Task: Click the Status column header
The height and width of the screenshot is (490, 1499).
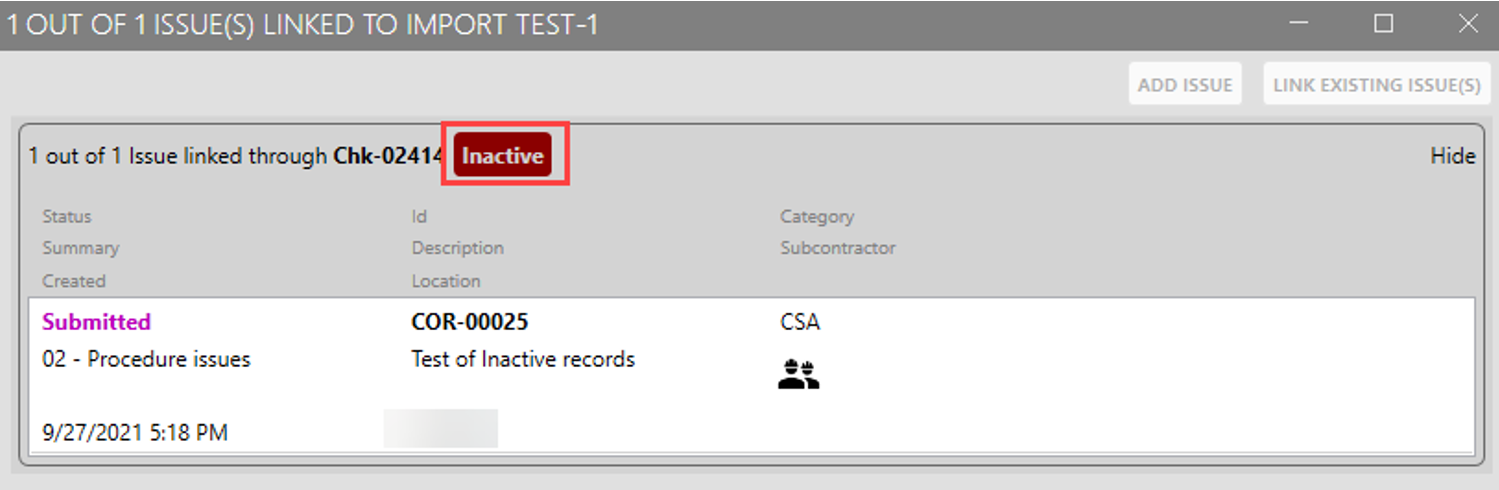Action: point(67,217)
